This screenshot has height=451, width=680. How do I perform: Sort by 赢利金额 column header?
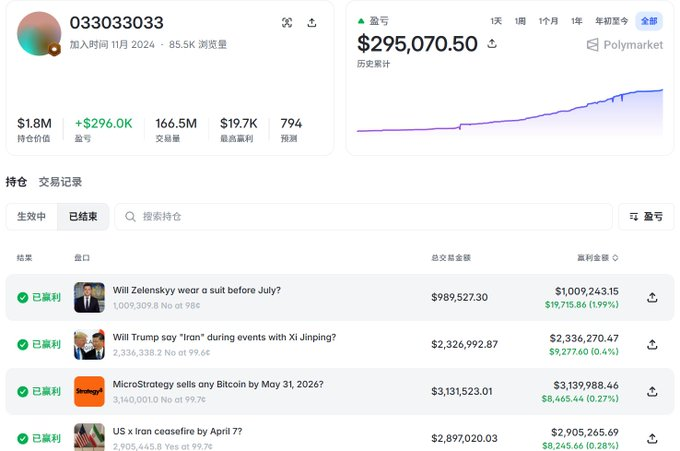tap(597, 258)
